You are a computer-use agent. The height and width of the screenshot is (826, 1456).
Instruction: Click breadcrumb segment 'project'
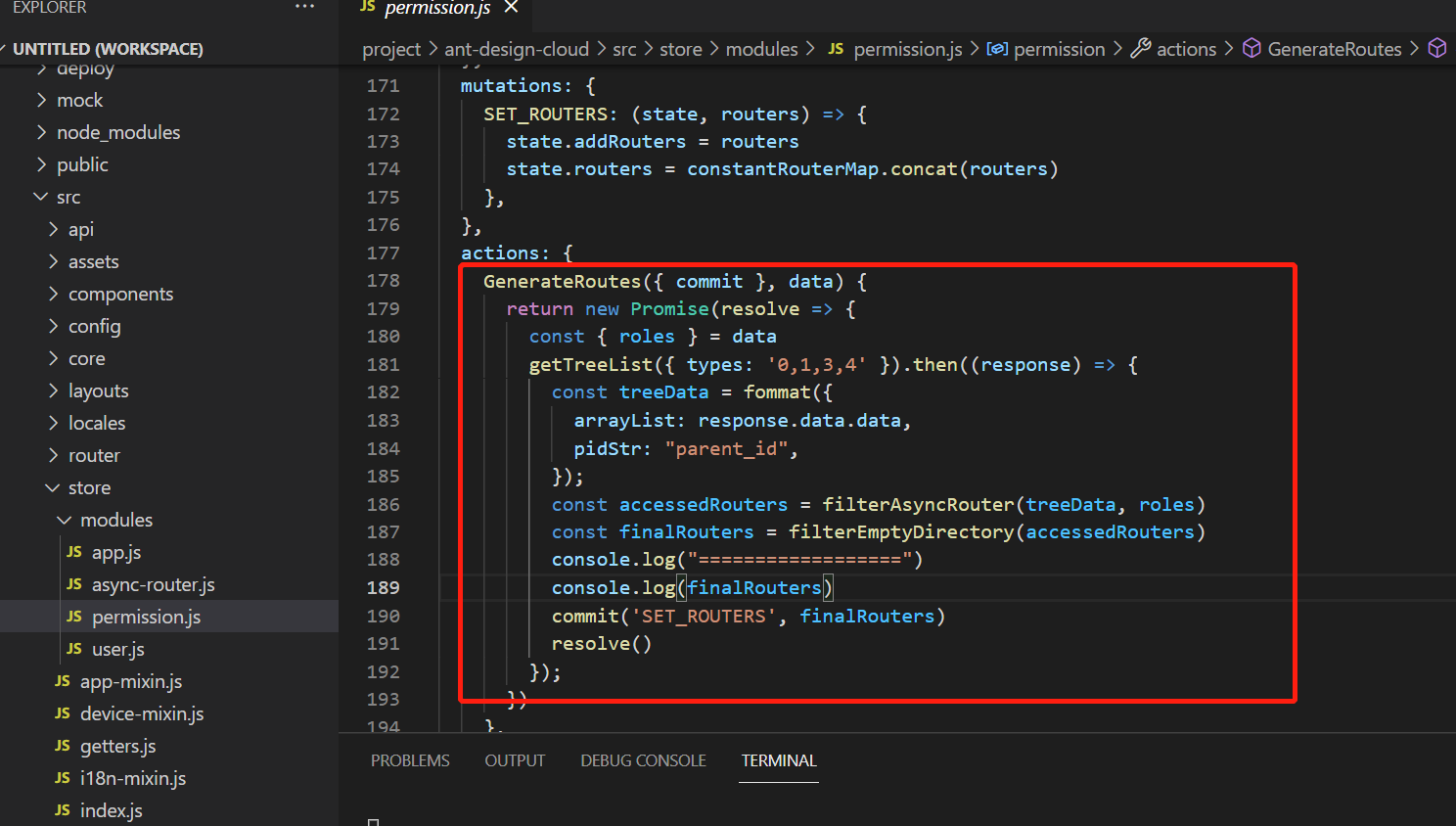point(391,49)
